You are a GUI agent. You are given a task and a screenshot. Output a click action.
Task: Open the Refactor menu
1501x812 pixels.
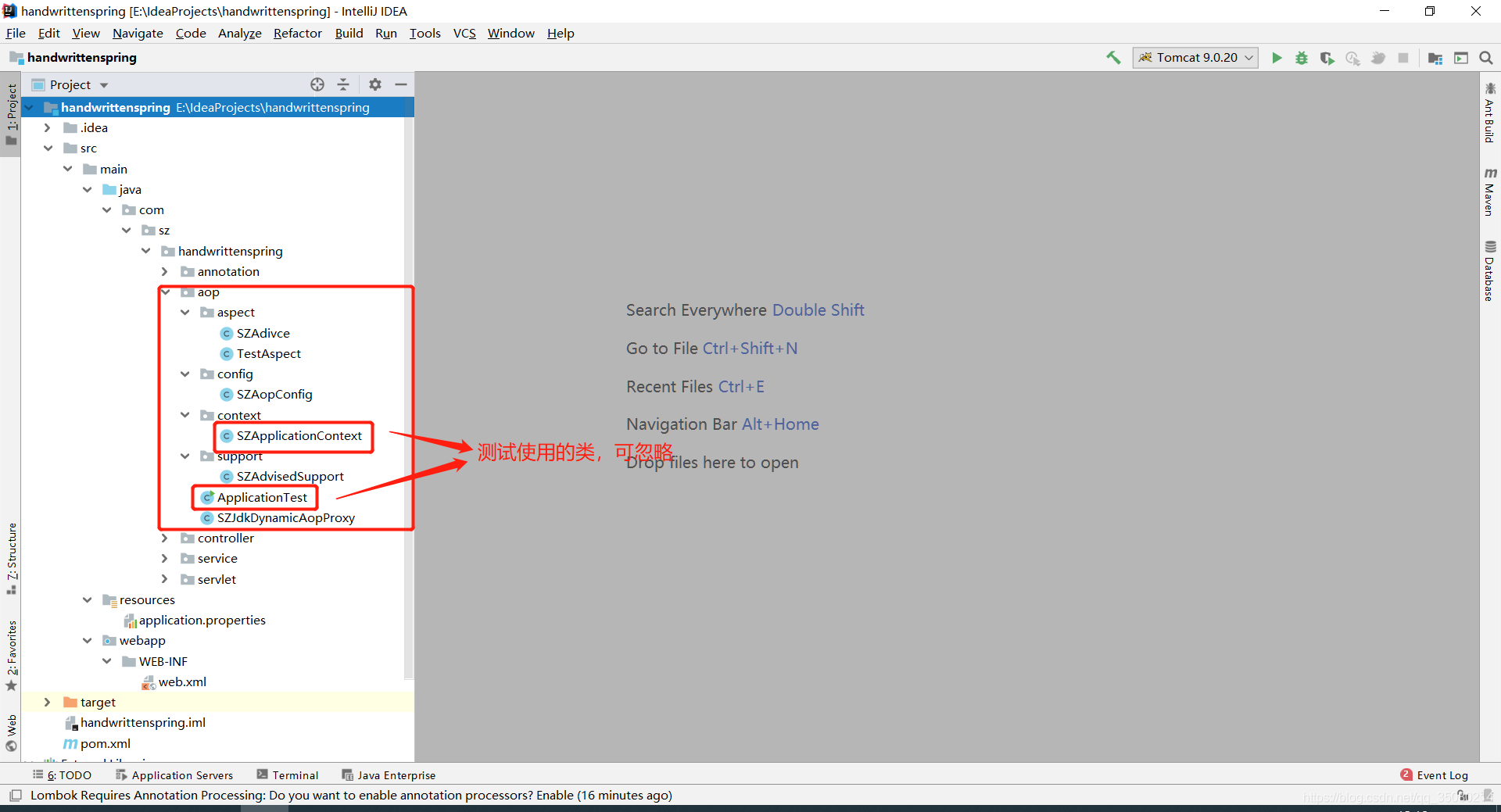[x=298, y=33]
